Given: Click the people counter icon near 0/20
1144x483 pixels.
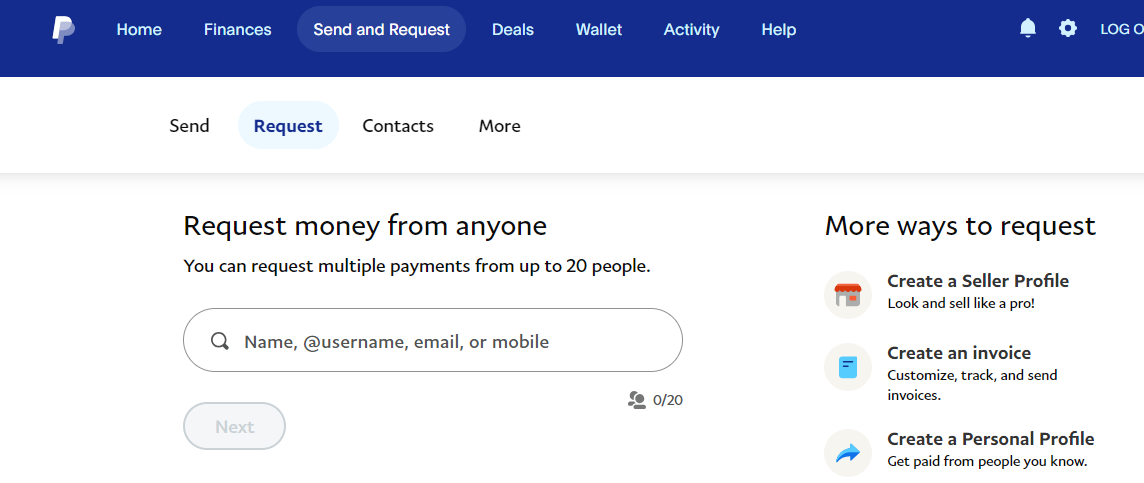Looking at the screenshot, I should [637, 400].
